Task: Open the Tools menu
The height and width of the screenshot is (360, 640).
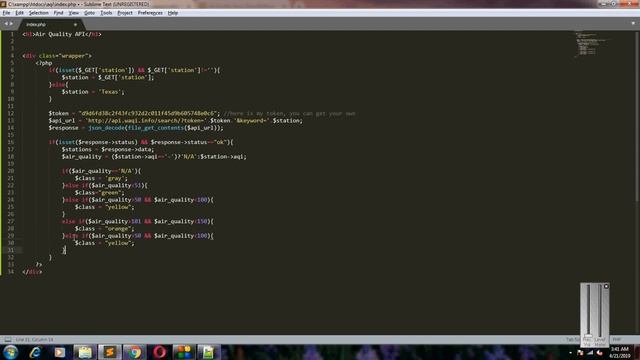Action: pyautogui.click(x=106, y=13)
